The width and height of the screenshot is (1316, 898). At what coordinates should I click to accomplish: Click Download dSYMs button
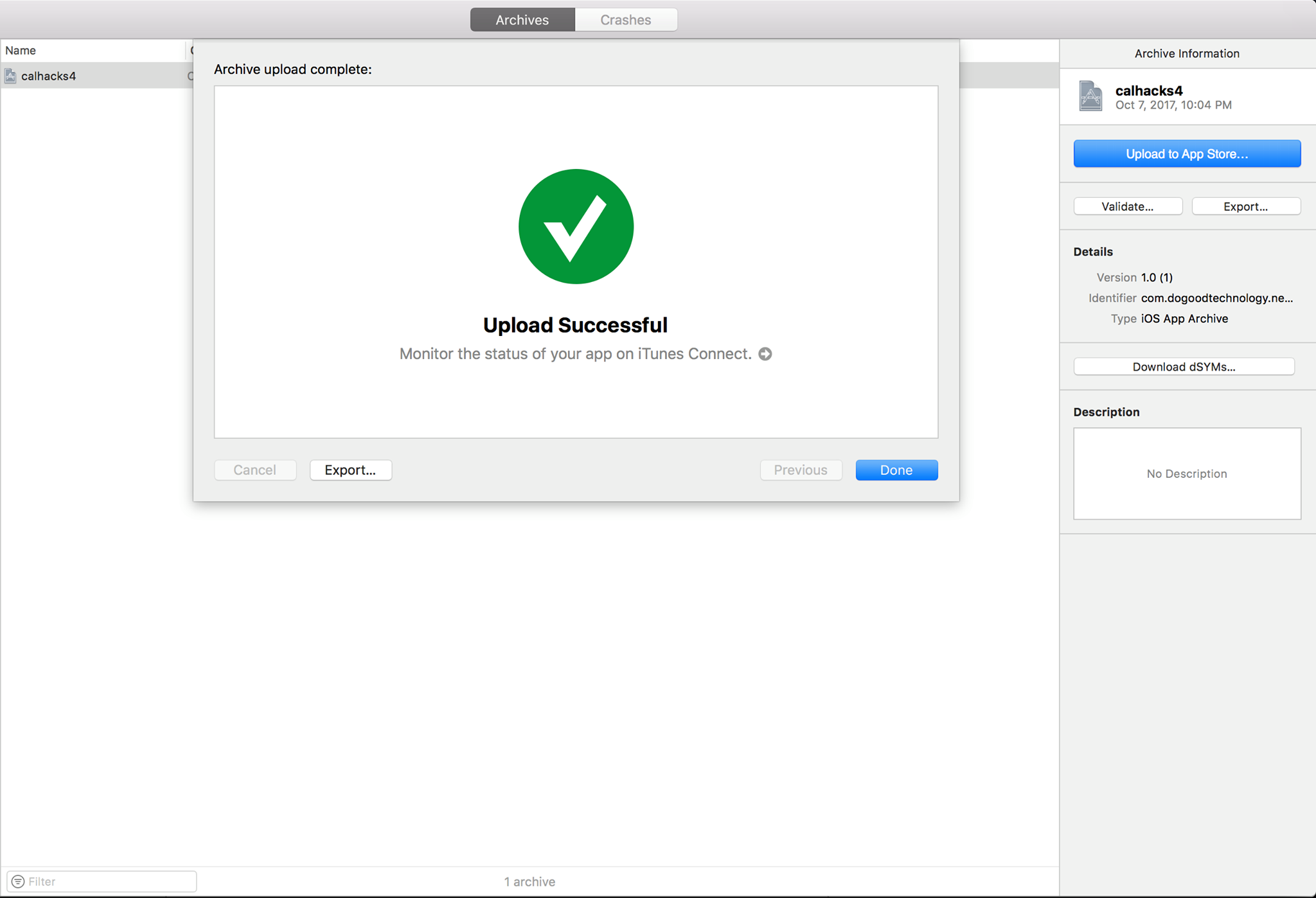coord(1184,367)
